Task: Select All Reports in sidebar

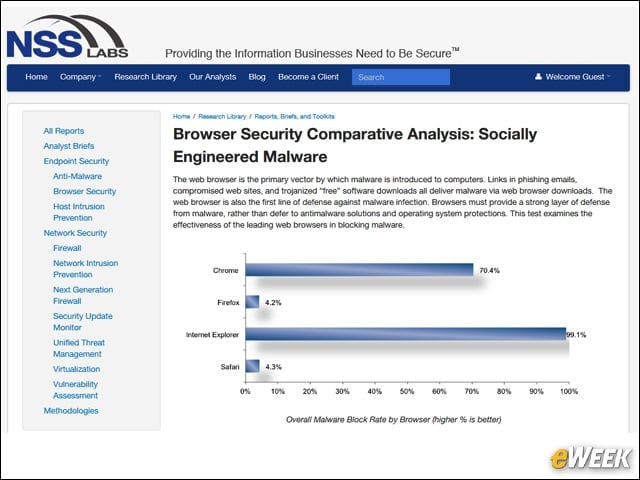Action: pyautogui.click(x=64, y=131)
